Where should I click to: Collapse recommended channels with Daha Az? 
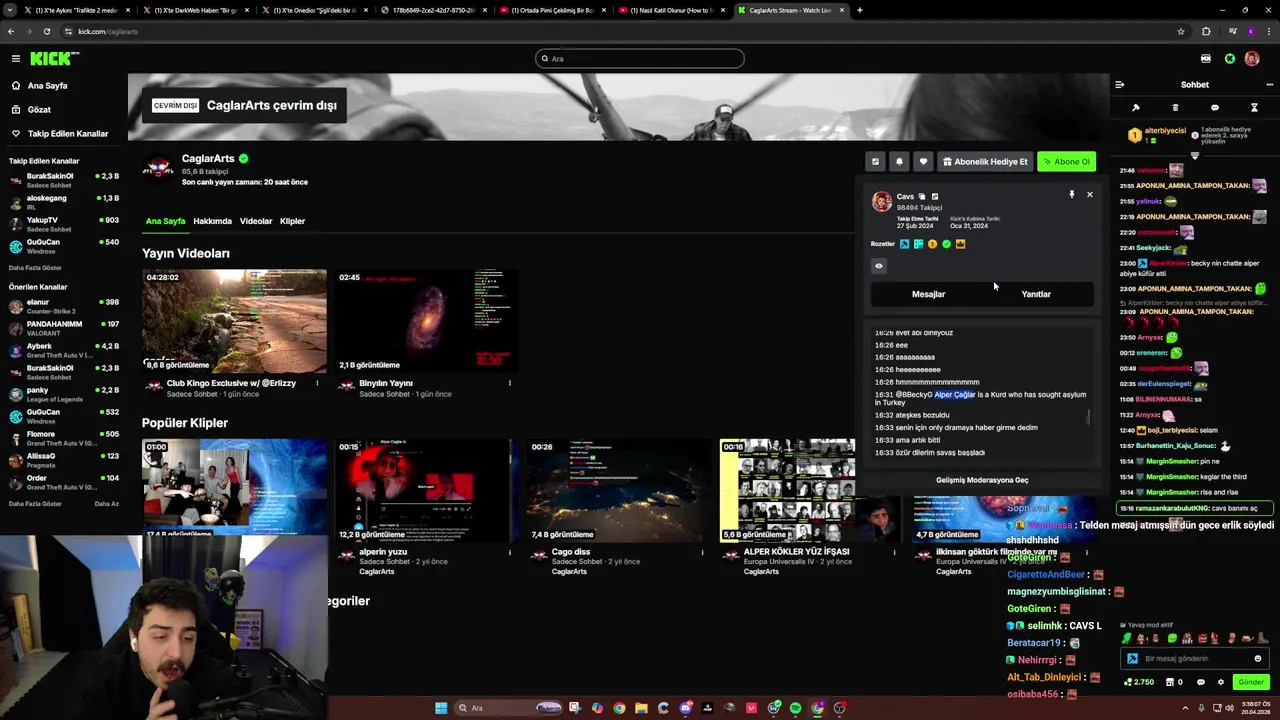[x=107, y=504]
